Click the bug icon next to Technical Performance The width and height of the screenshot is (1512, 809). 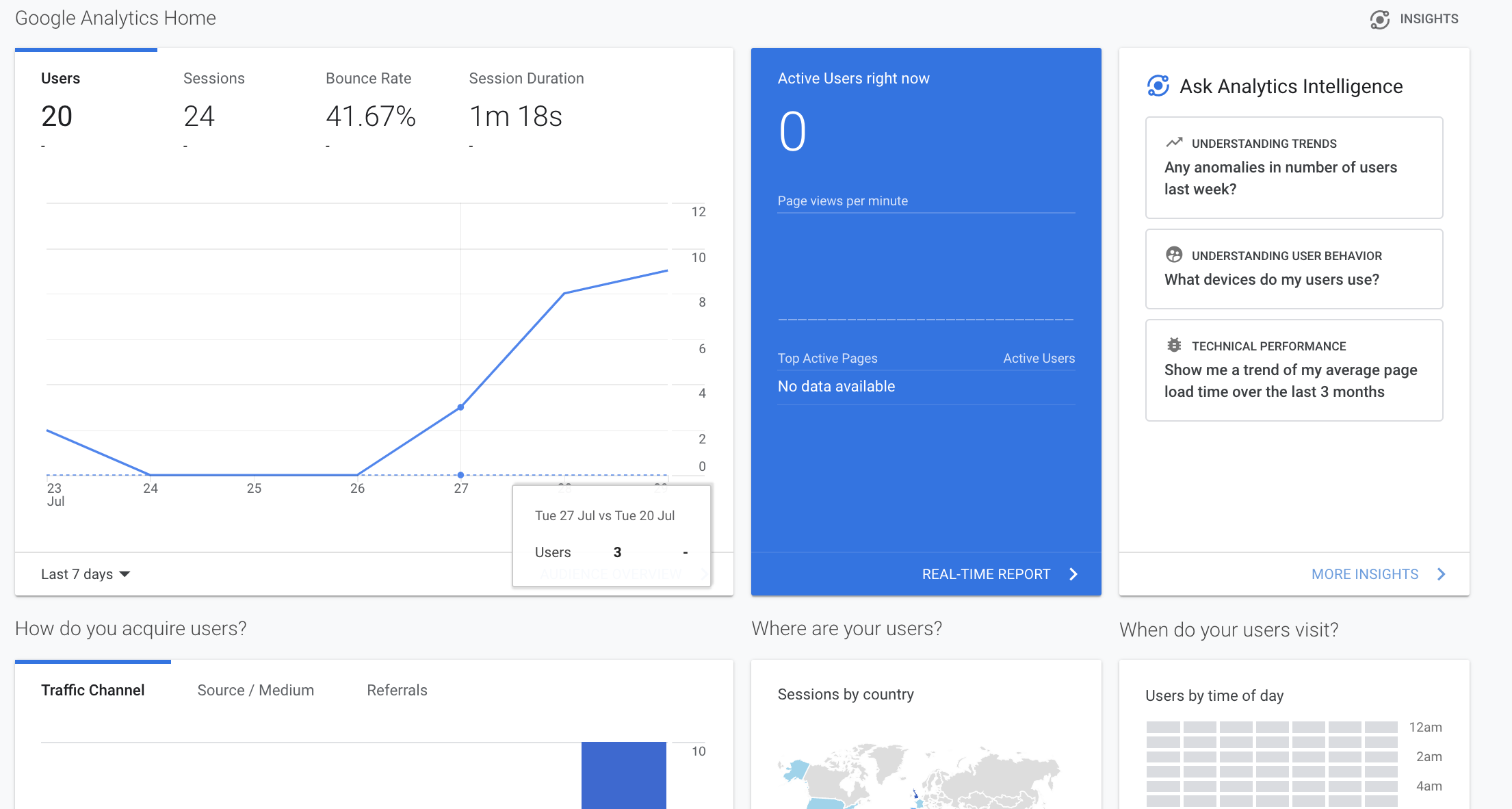[x=1174, y=345]
